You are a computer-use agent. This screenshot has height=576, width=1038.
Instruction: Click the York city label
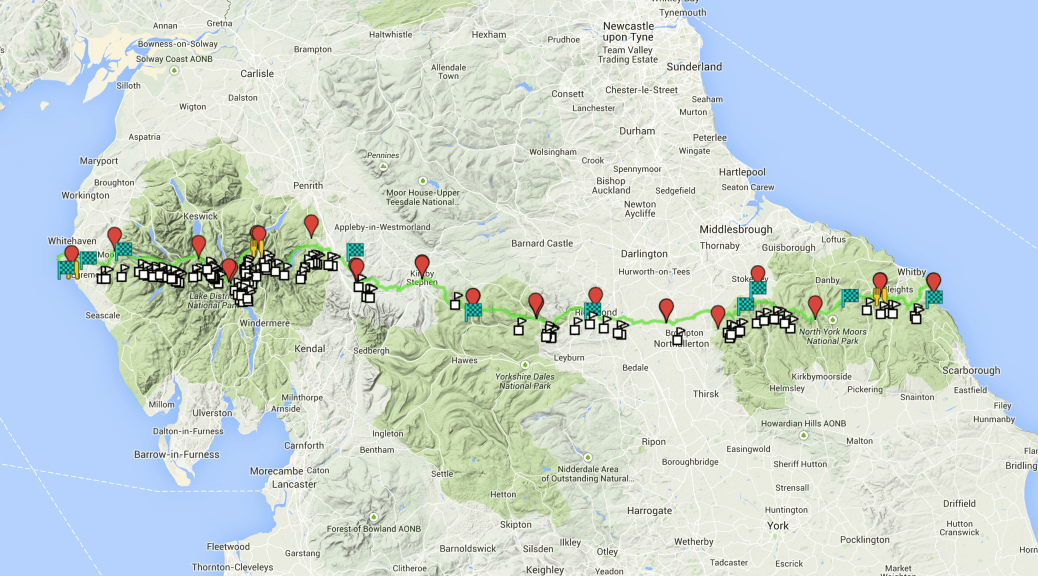[x=777, y=525]
